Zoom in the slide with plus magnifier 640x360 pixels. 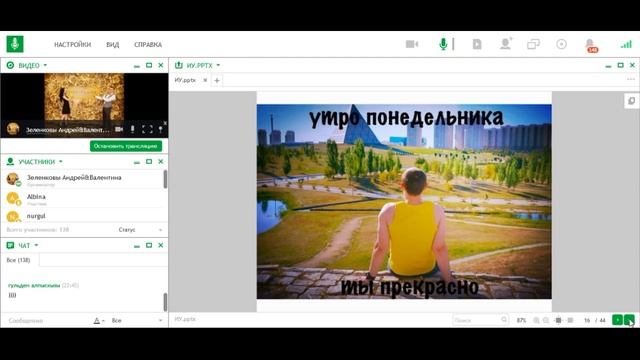[x=536, y=320]
